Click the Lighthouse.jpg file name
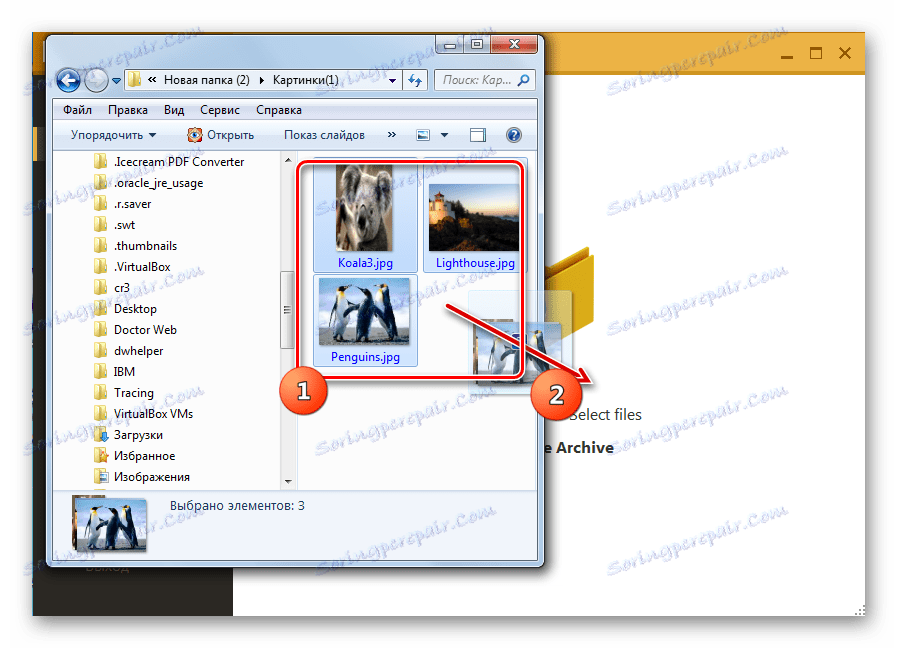This screenshot has width=897, height=648. point(475,263)
